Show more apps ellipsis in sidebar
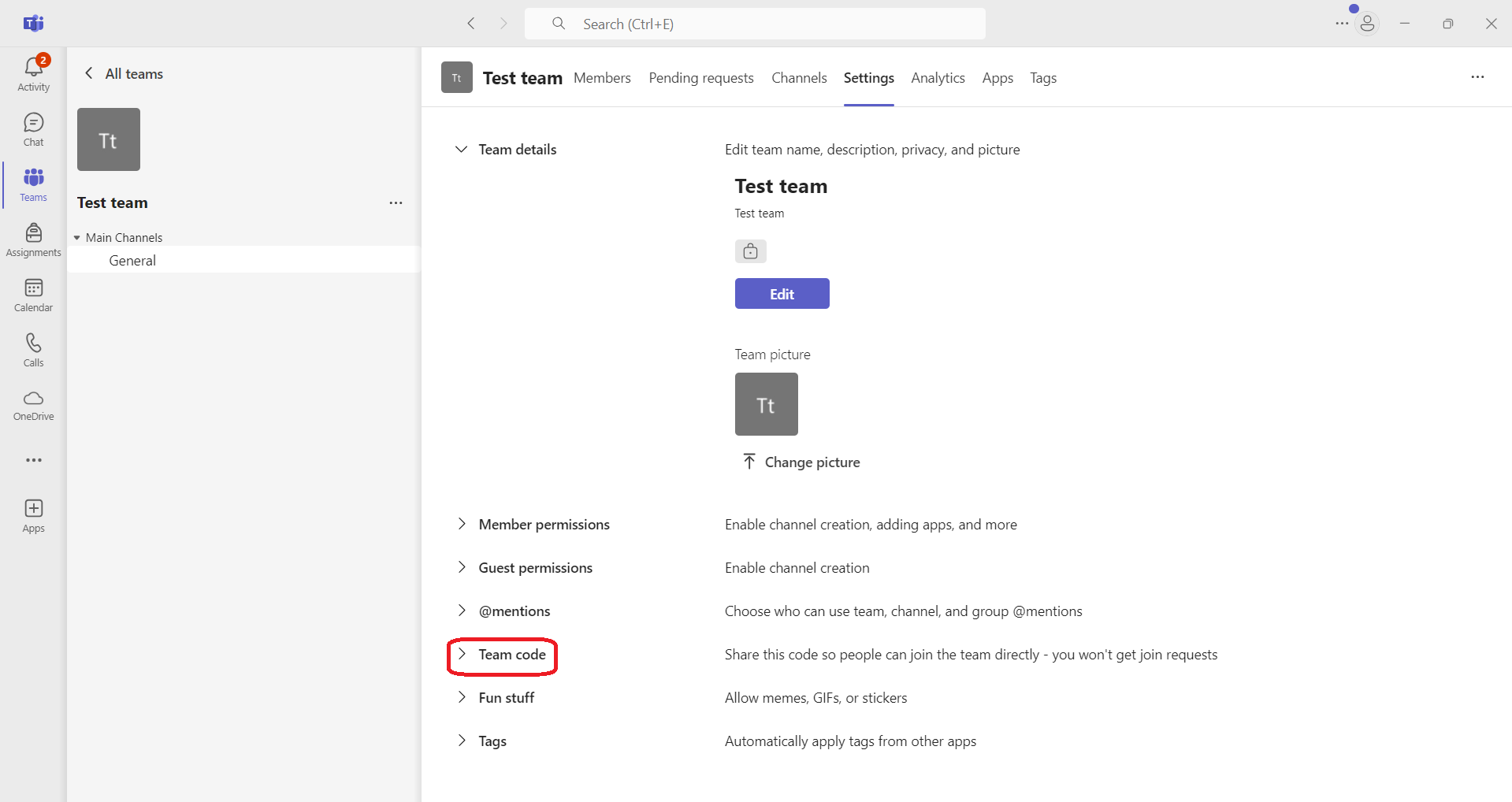1512x802 pixels. point(33,460)
